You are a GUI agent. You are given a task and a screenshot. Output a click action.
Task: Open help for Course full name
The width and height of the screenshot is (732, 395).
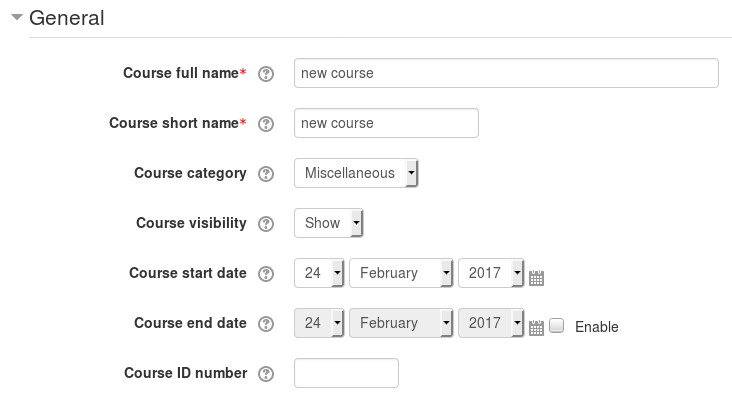(x=266, y=74)
